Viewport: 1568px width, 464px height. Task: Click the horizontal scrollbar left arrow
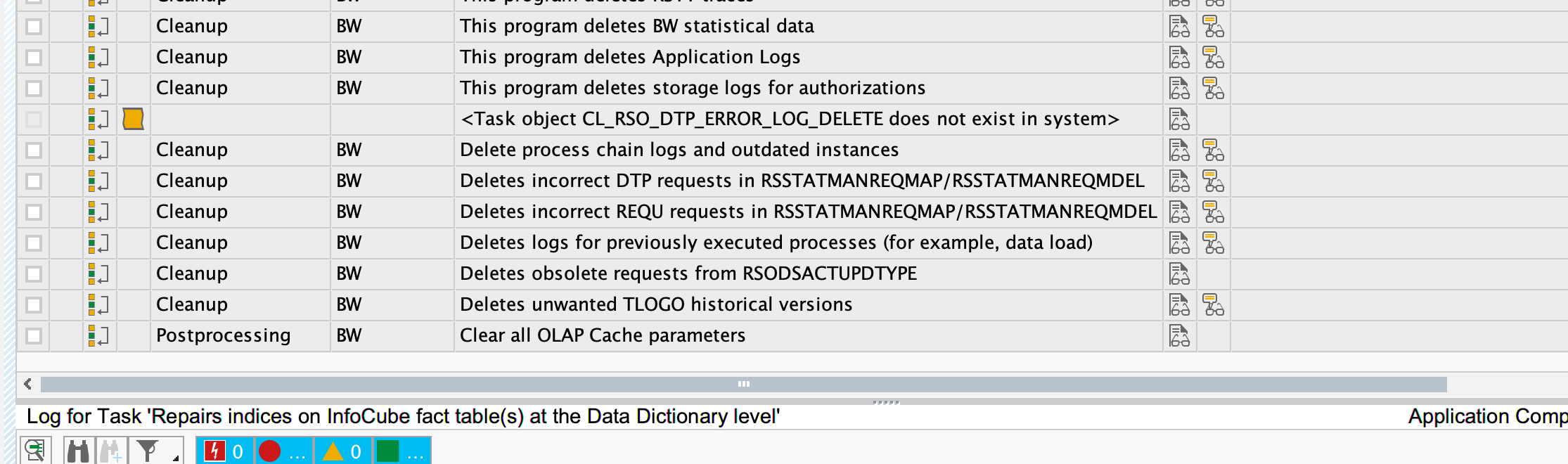(28, 384)
